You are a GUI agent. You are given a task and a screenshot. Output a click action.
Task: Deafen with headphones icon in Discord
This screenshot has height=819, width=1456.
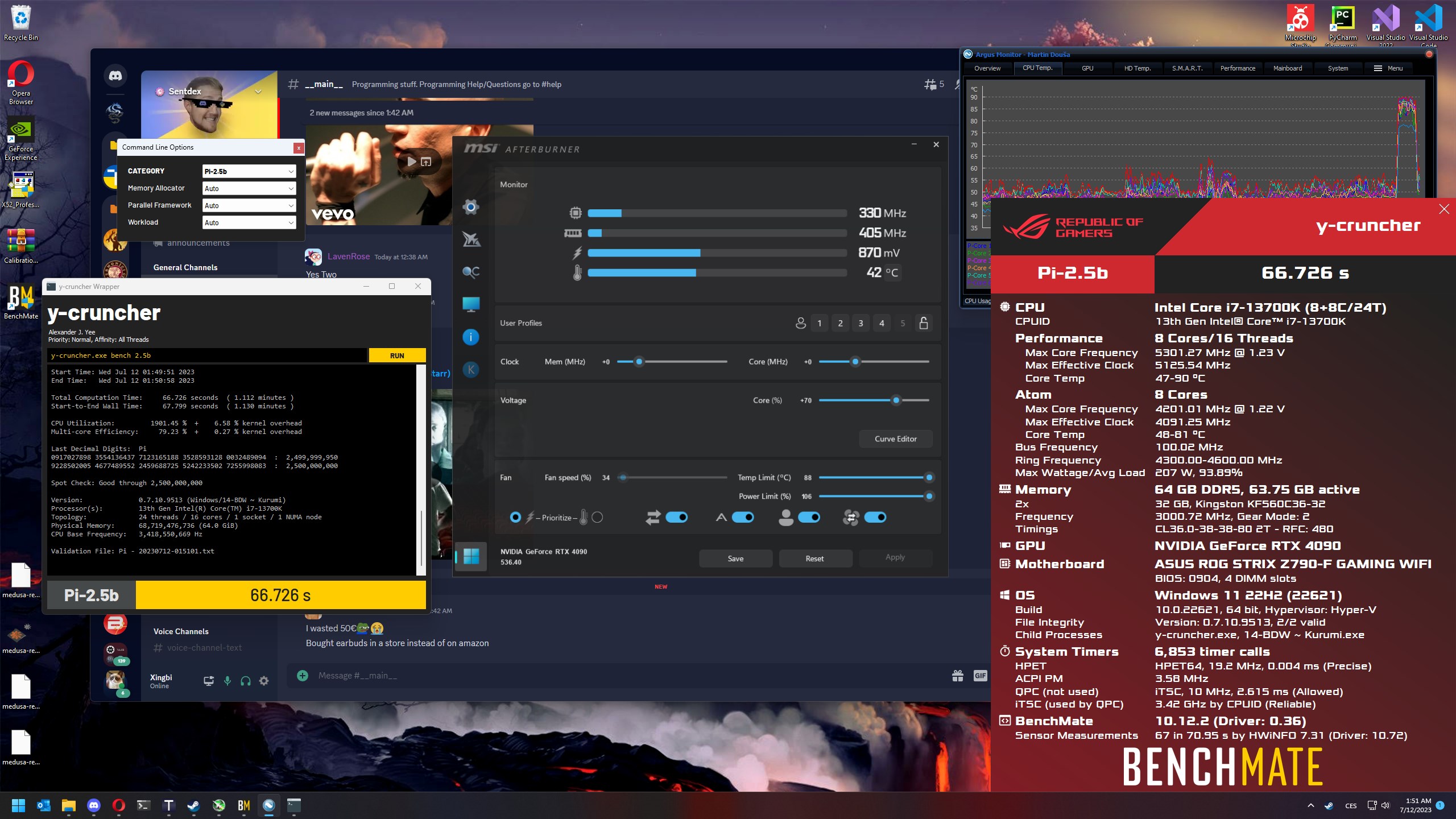pos(246,681)
